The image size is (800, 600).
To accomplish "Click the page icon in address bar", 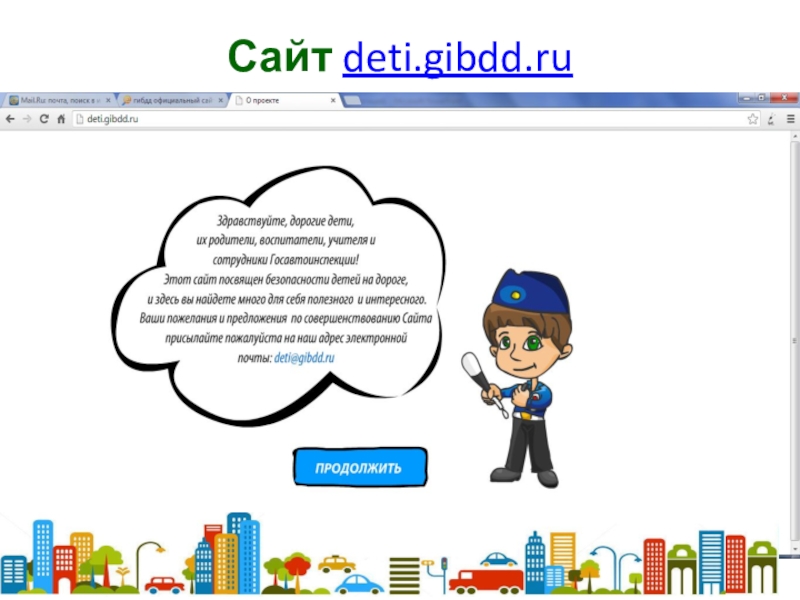I will (x=80, y=119).
